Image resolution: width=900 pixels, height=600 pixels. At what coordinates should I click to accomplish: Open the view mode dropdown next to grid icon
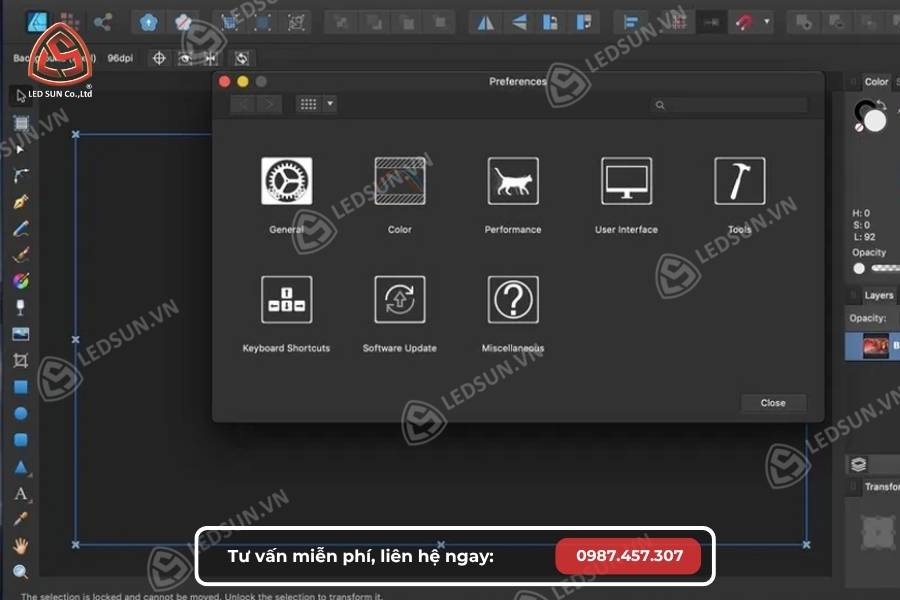pos(330,104)
